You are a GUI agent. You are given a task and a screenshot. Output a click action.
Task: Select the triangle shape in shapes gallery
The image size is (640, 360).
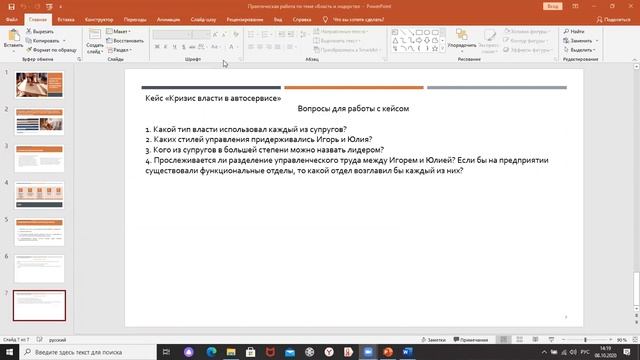[395, 40]
